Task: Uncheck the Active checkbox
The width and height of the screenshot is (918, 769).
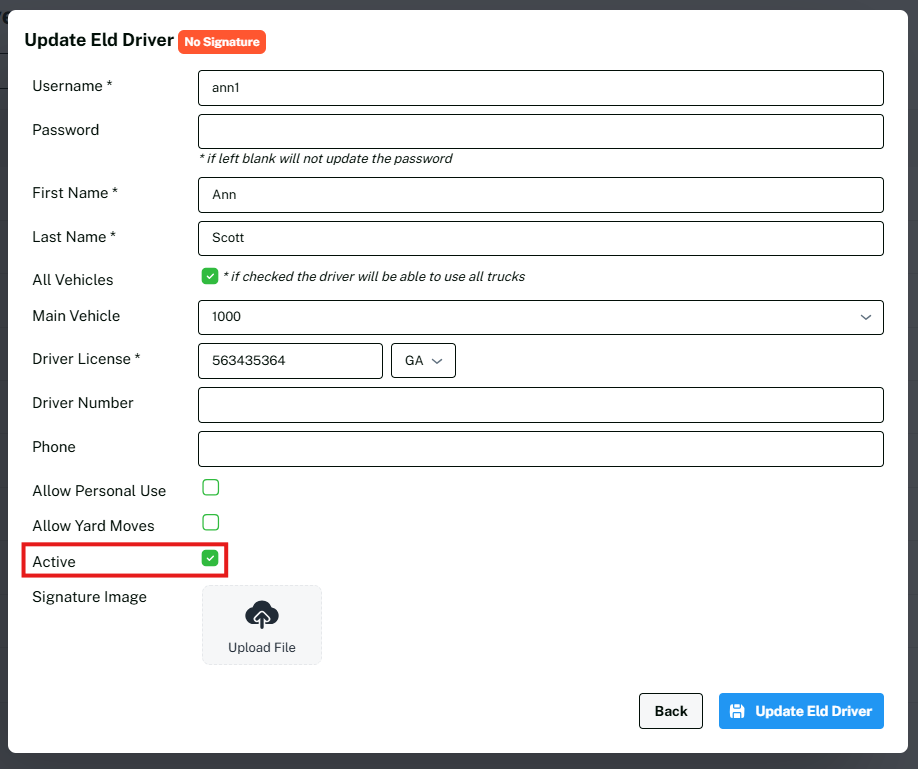Action: point(210,558)
